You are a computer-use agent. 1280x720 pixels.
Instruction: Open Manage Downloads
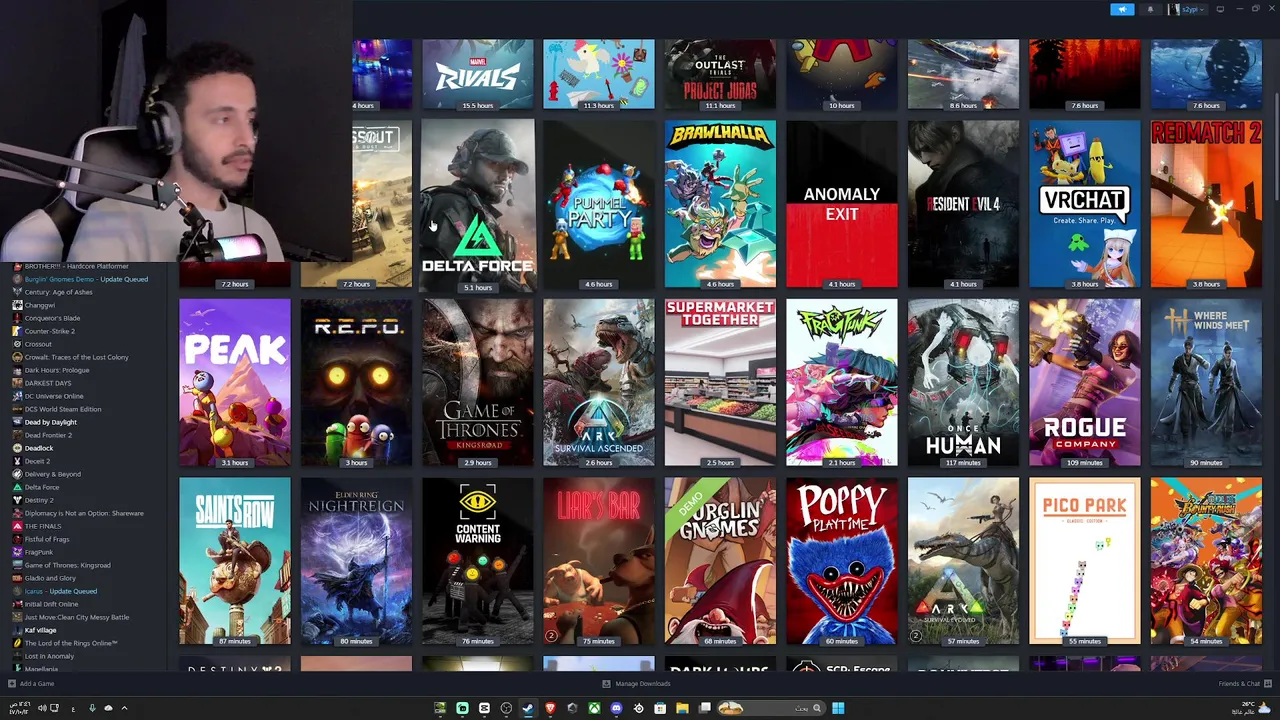637,684
